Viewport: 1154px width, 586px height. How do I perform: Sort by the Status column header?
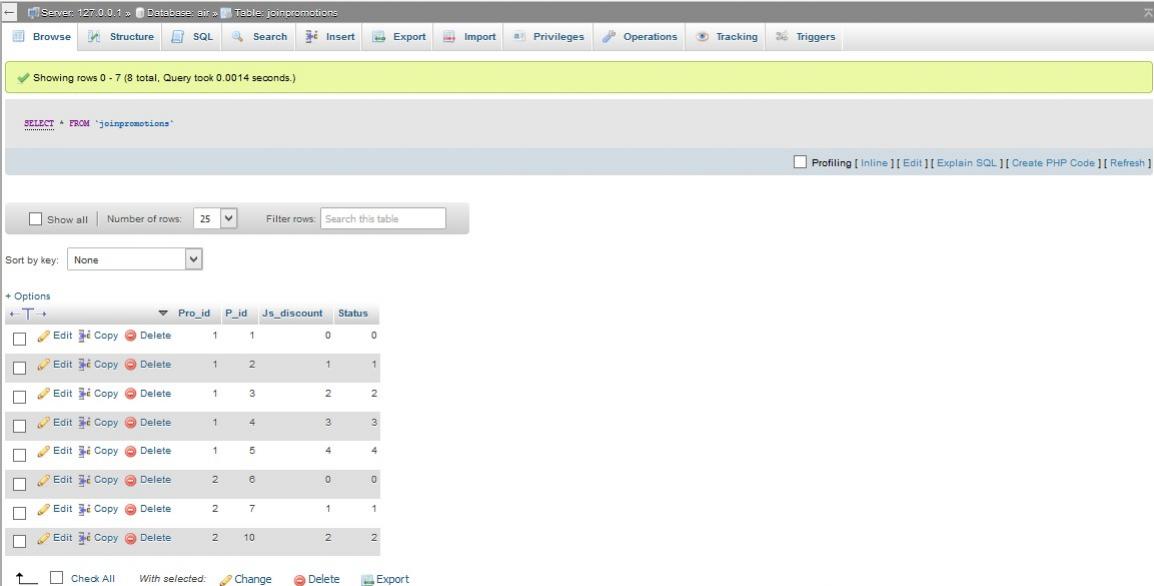[x=353, y=313]
